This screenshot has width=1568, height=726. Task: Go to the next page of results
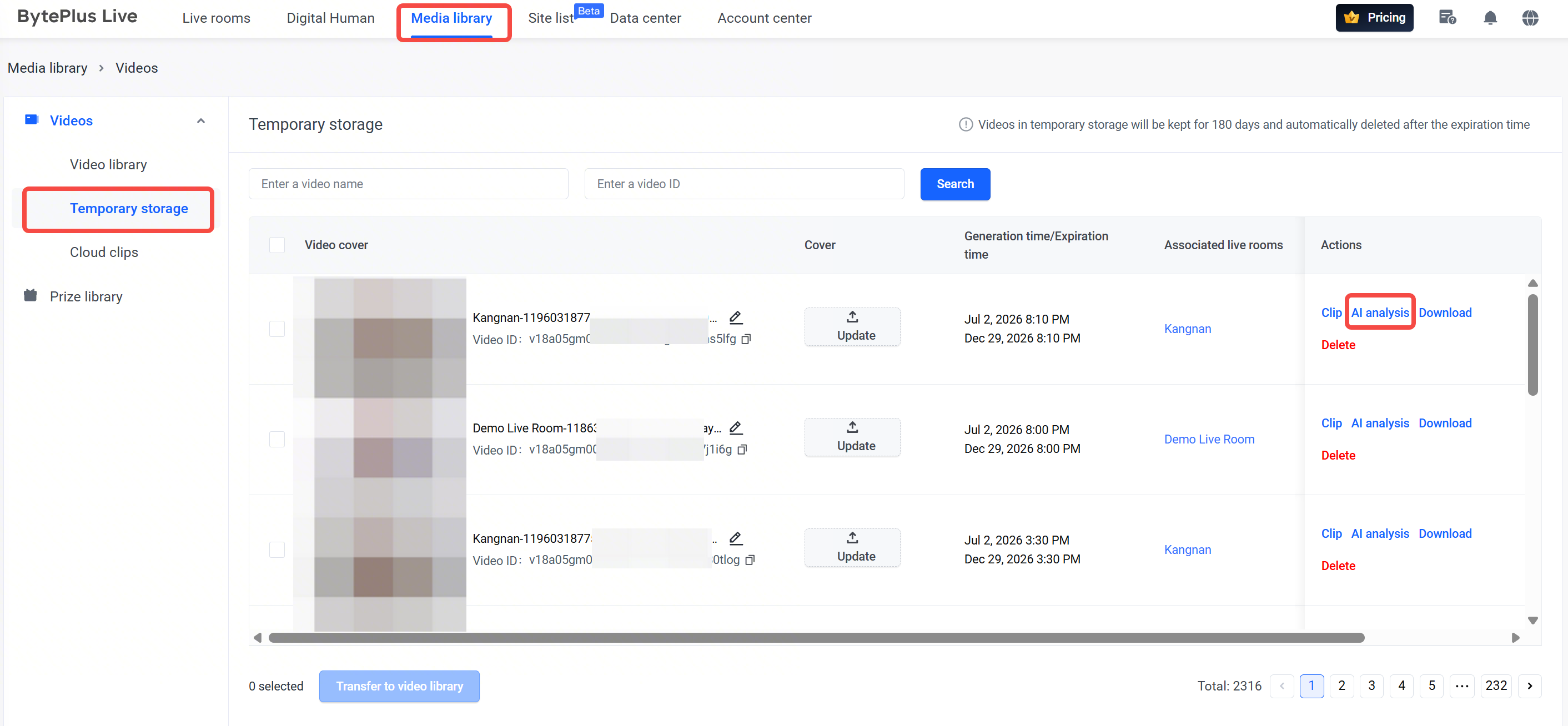1529,686
